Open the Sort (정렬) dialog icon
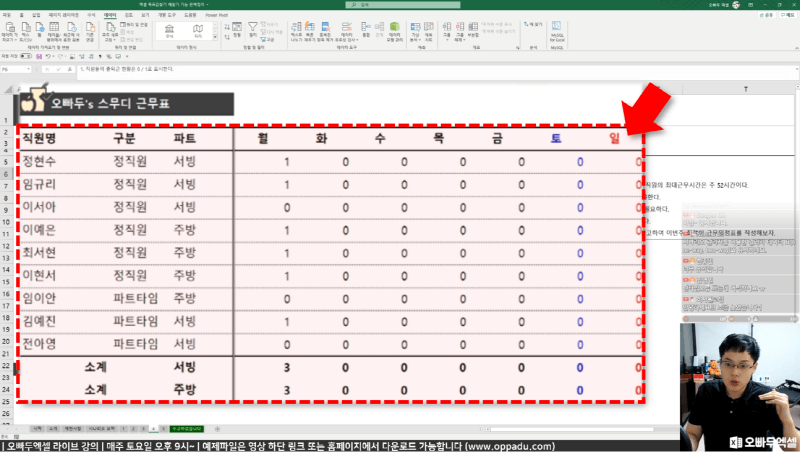The width and height of the screenshot is (800, 452). point(237,30)
